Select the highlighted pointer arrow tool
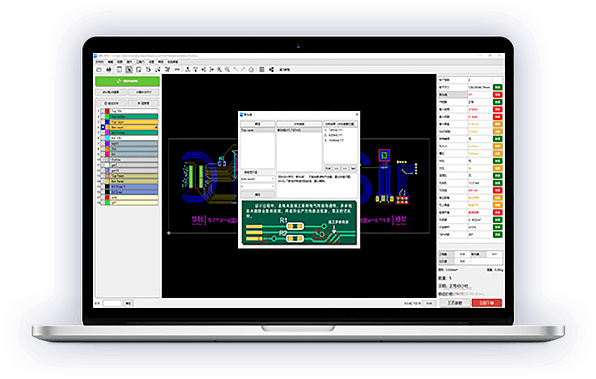 [129, 70]
